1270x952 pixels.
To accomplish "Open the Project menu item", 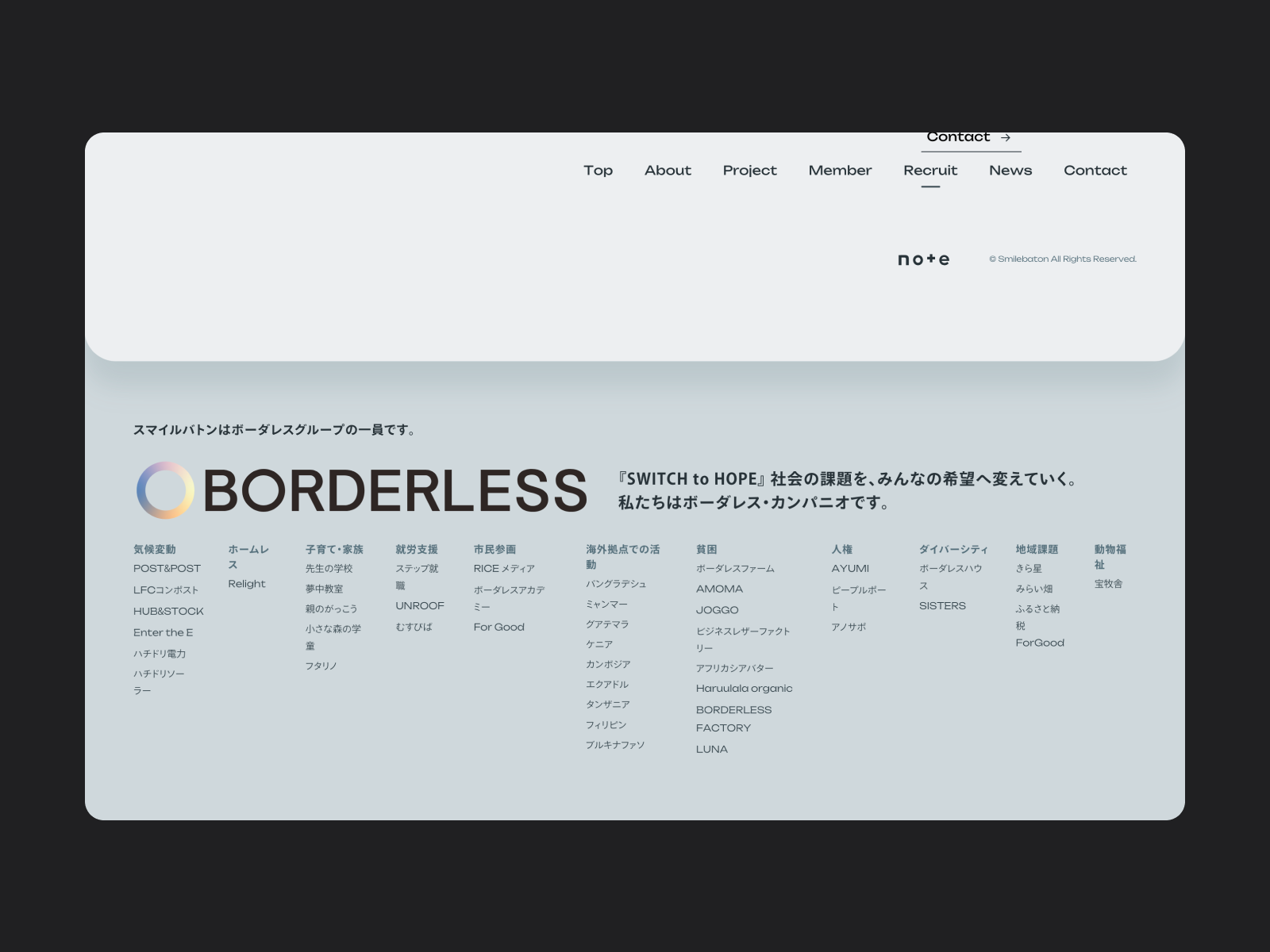I will (749, 171).
